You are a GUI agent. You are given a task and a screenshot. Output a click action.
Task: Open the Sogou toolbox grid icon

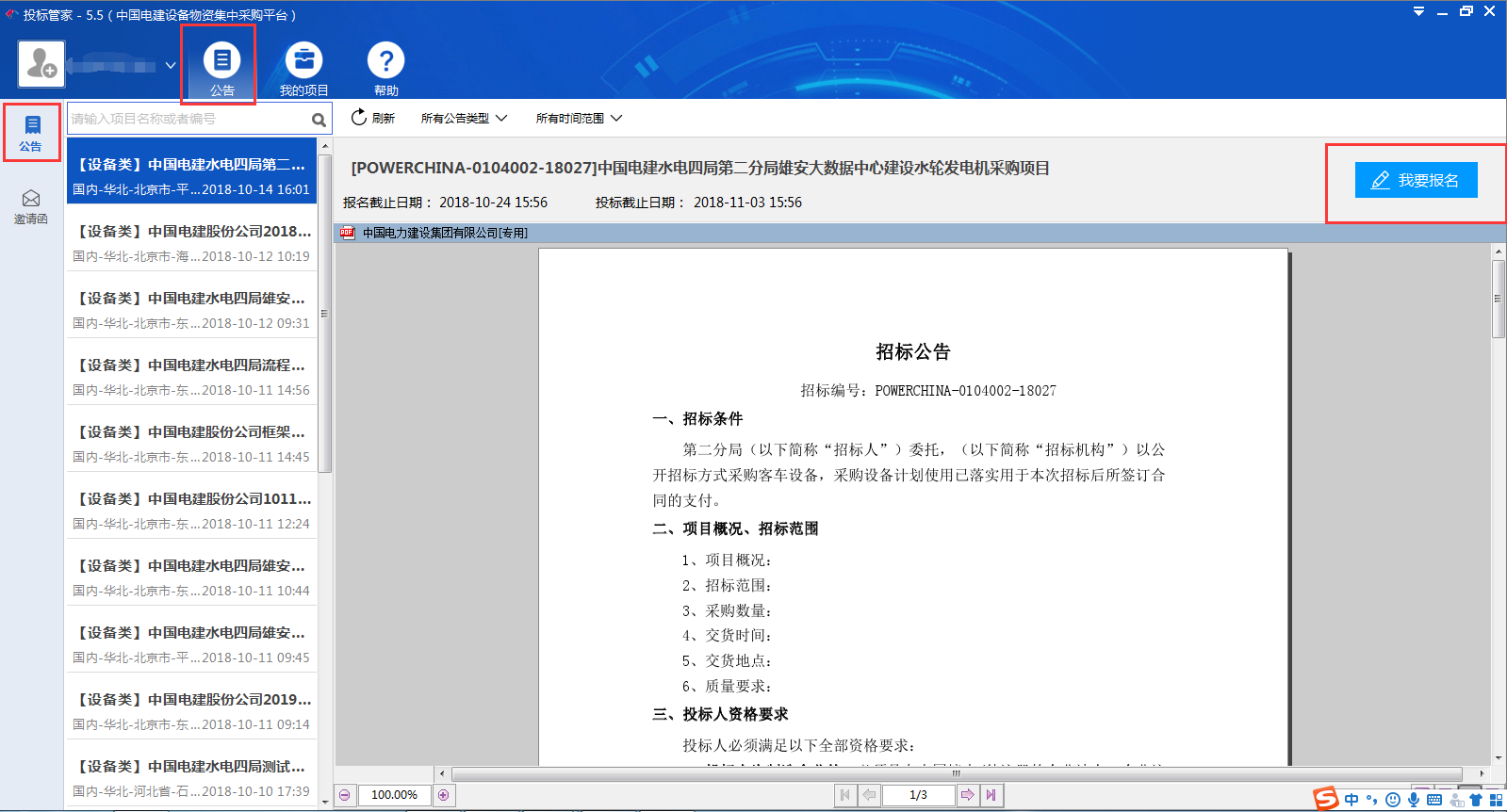click(1496, 800)
